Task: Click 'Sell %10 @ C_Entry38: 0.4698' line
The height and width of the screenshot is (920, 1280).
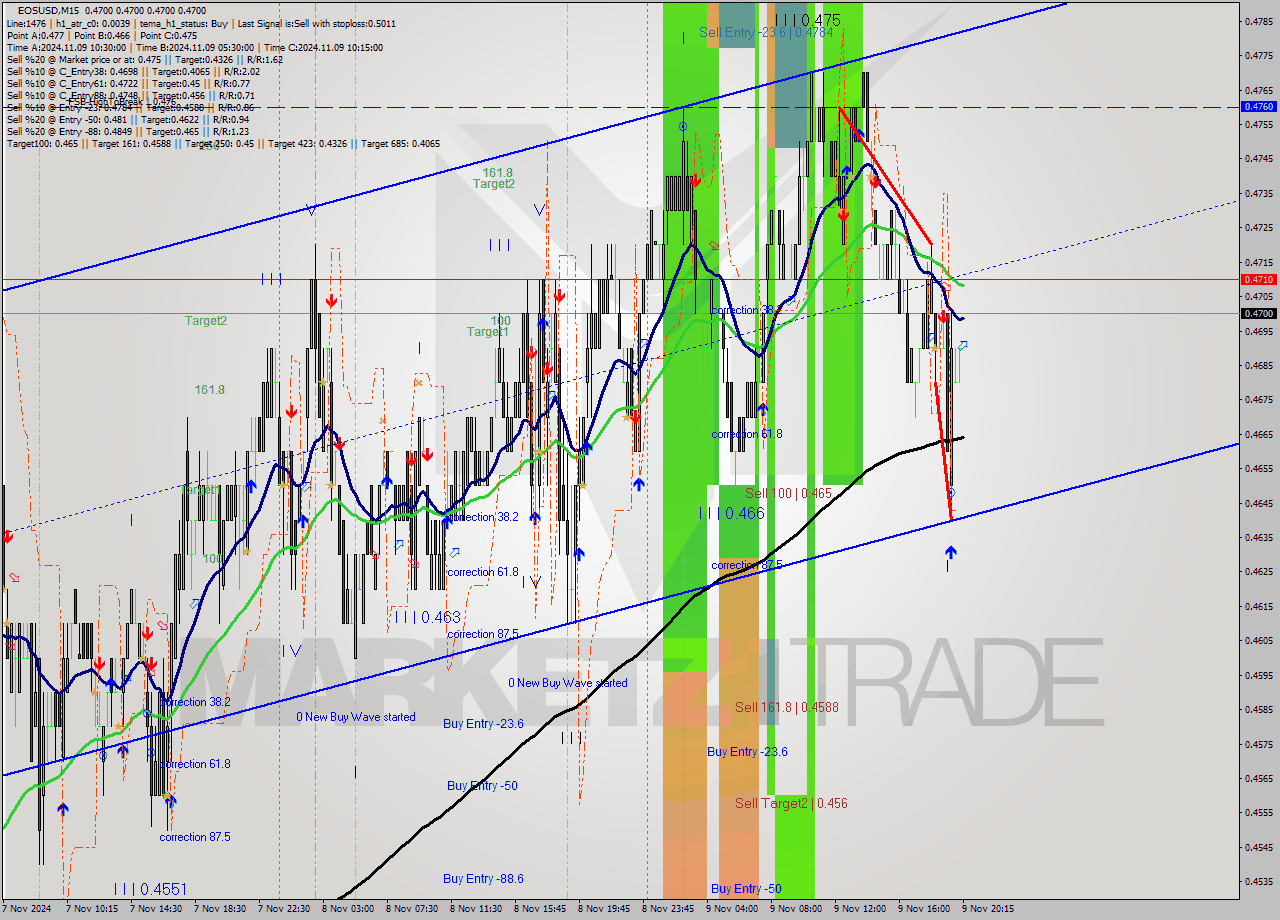Action: point(133,71)
